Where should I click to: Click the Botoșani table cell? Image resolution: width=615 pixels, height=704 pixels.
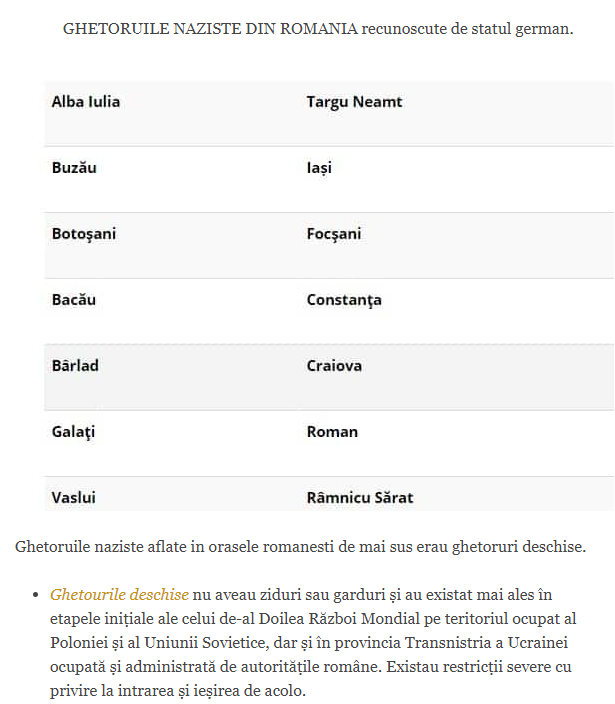pyautogui.click(x=84, y=233)
